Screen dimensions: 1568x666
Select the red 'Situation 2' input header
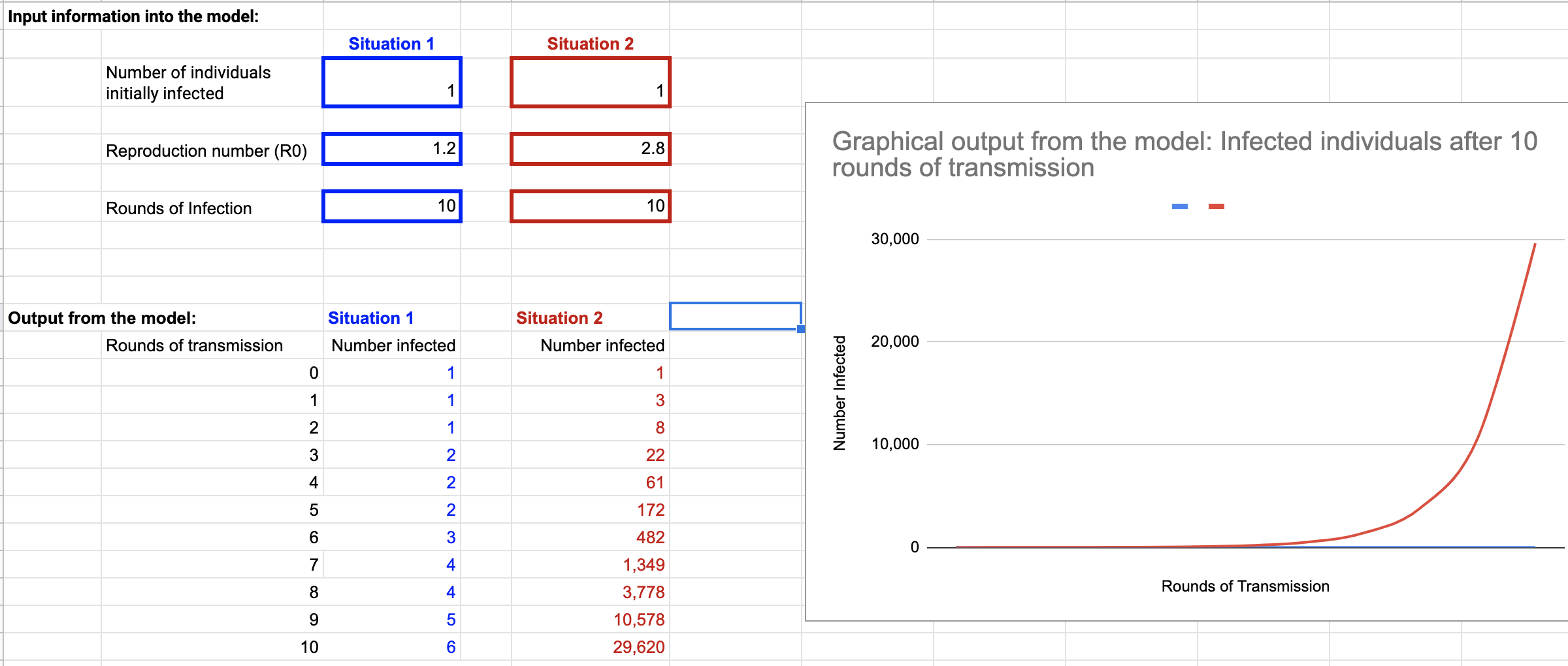click(591, 44)
